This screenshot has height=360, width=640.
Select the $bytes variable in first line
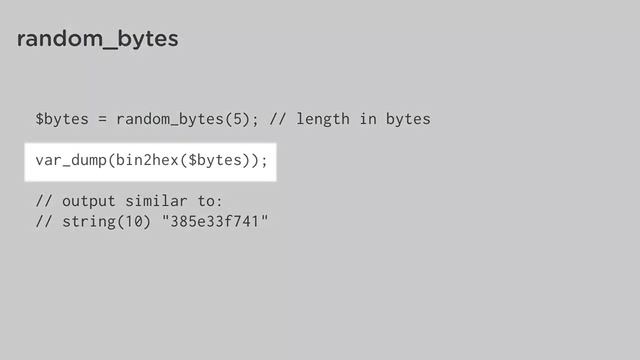click(62, 119)
